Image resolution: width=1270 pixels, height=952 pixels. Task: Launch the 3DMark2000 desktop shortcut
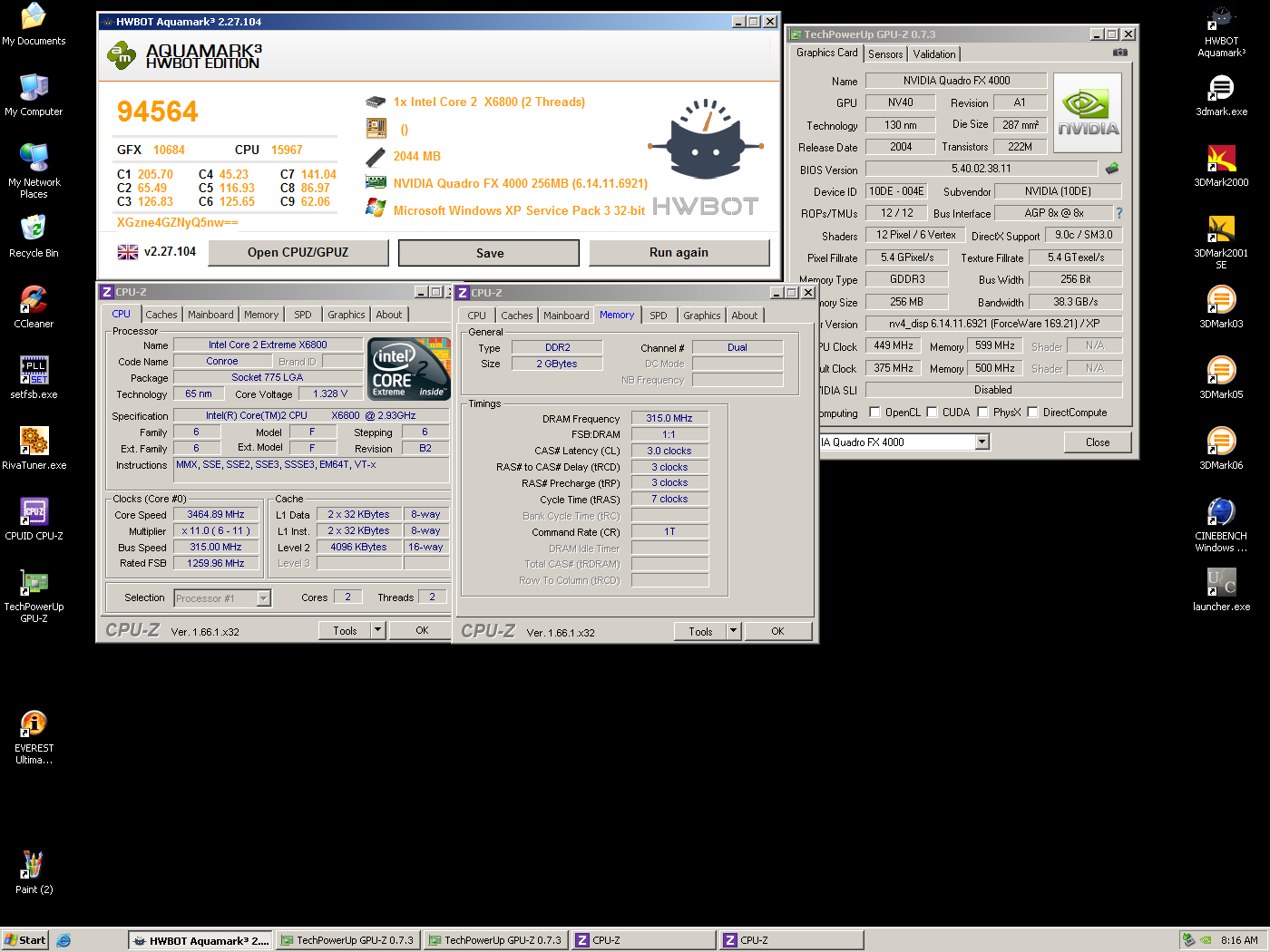pyautogui.click(x=1221, y=166)
